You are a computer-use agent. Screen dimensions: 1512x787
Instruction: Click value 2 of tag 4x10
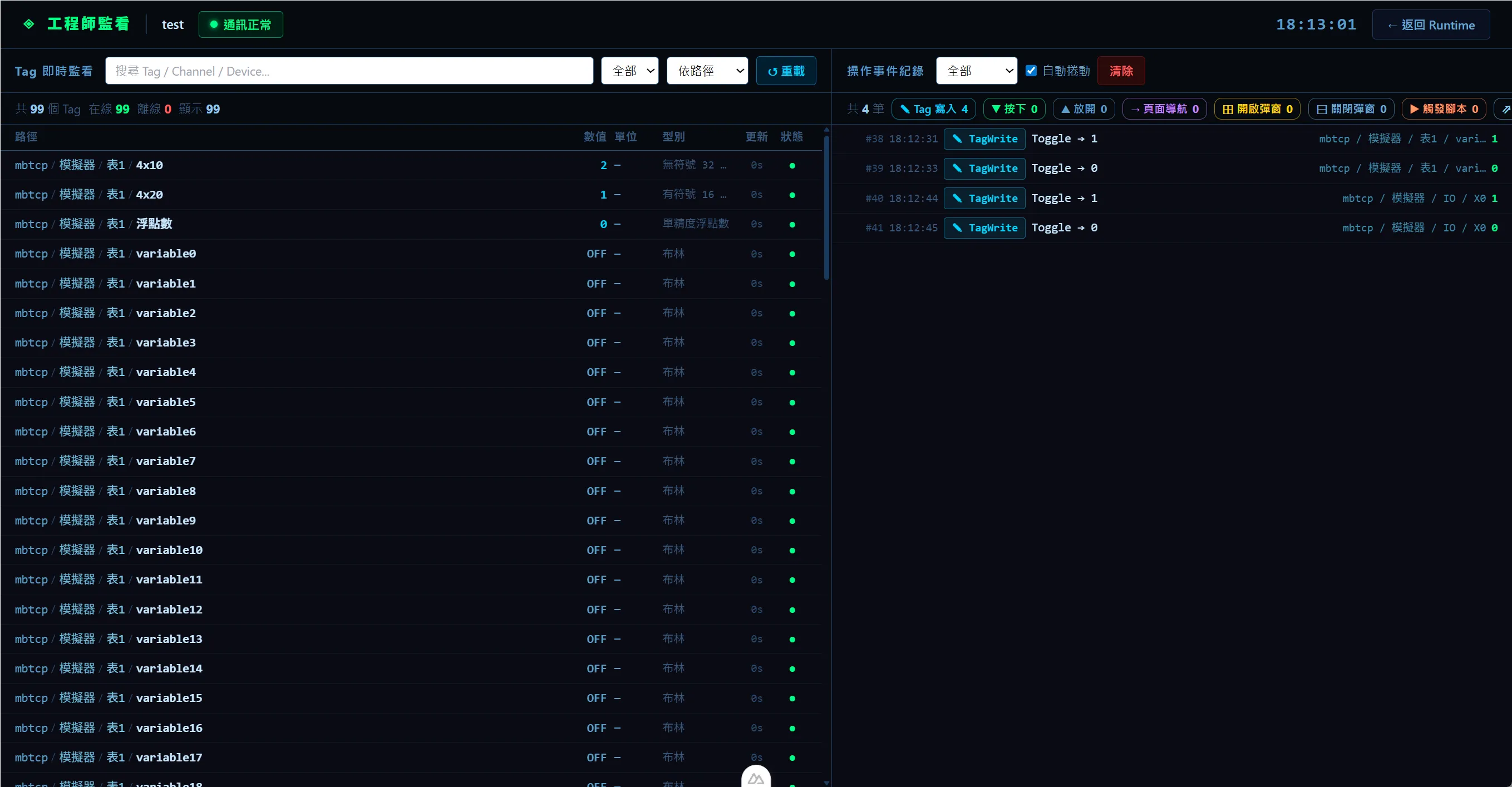point(603,165)
